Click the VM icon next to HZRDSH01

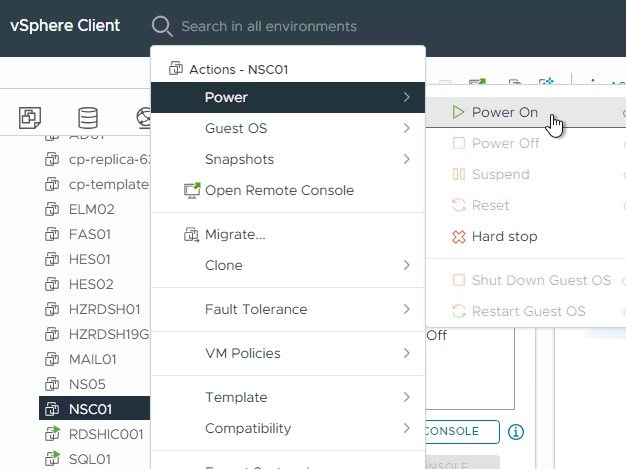coord(52,309)
